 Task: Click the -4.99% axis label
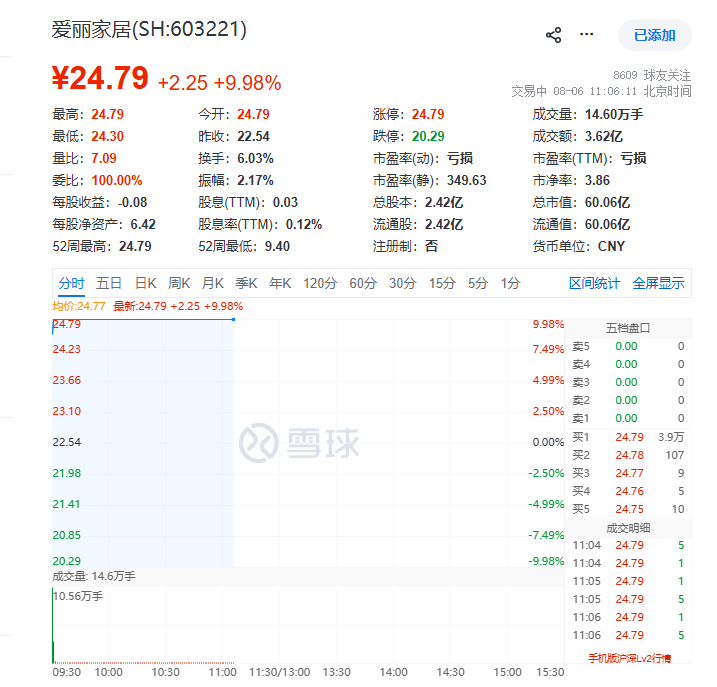click(546, 504)
